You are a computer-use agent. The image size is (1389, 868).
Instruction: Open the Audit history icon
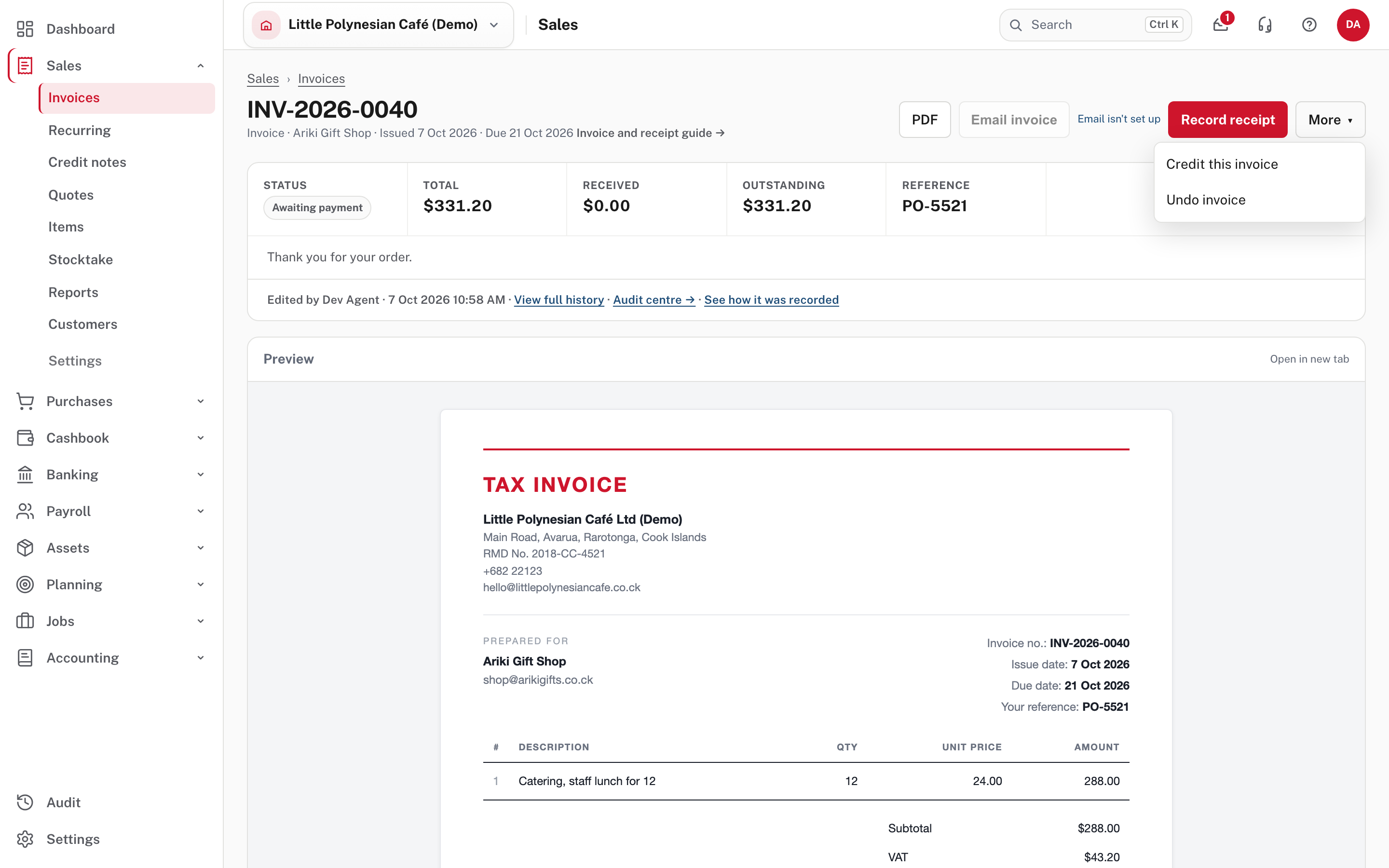tap(25, 802)
